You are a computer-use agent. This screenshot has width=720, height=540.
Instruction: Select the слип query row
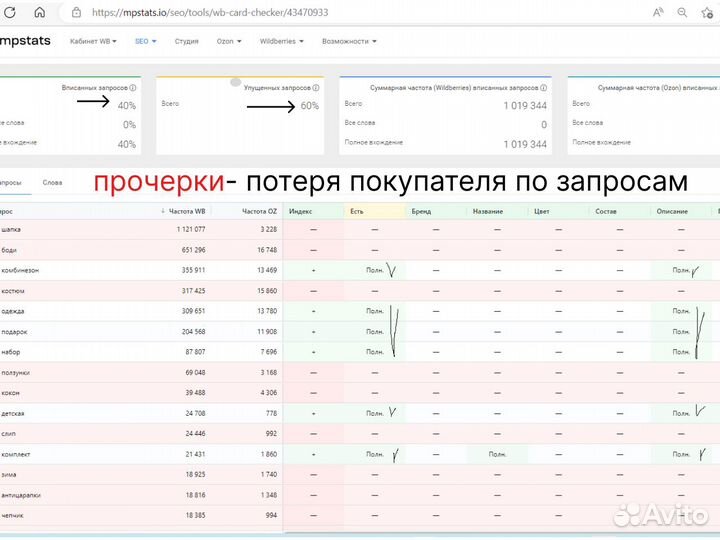click(360, 433)
